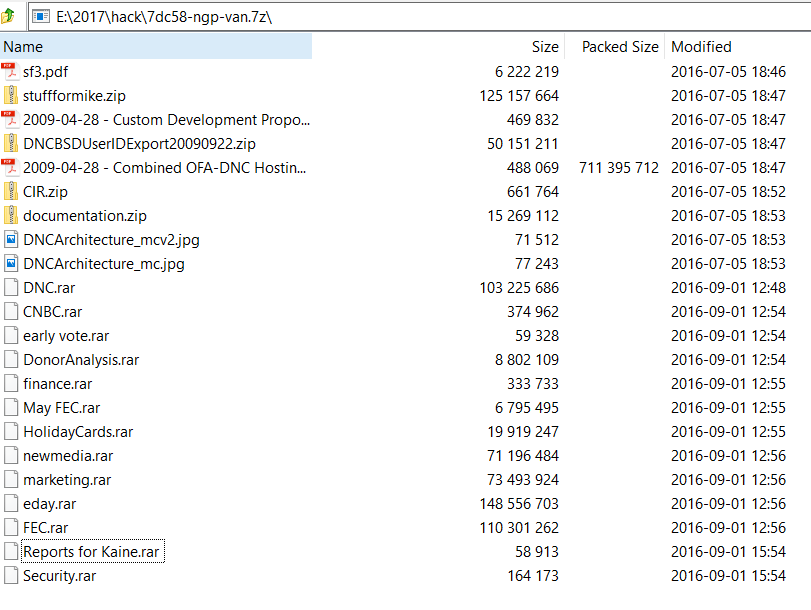Select DonorAnalysis.rar in the file list
Viewport: 811px width, 610px height.
pyautogui.click(x=81, y=360)
